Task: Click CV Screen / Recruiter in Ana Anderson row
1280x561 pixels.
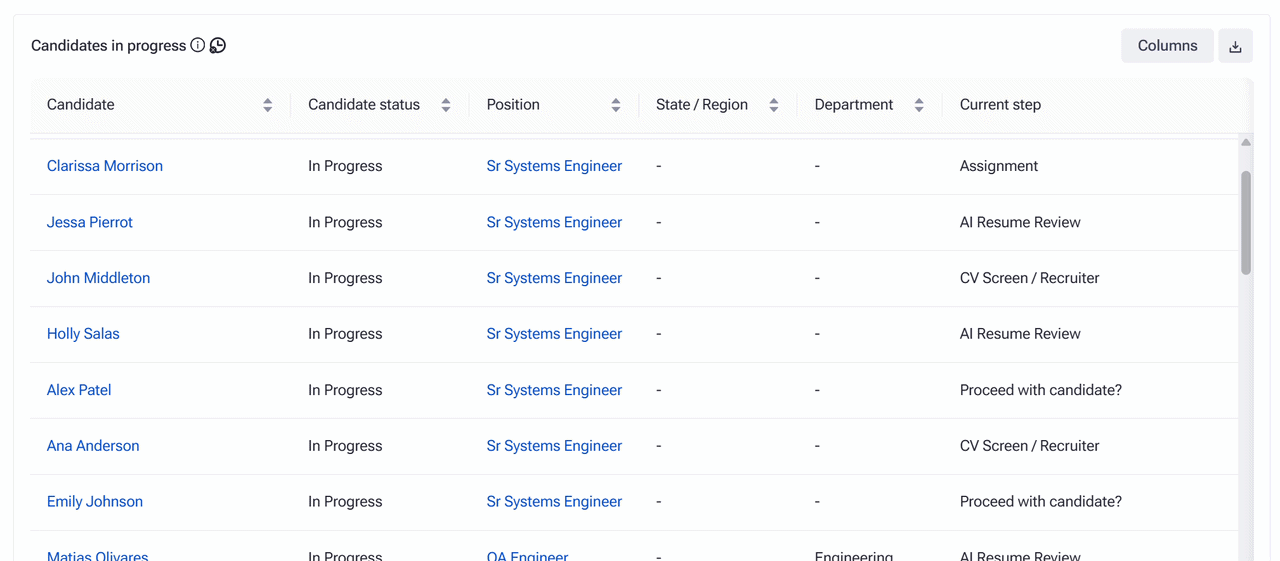Action: point(1029,446)
